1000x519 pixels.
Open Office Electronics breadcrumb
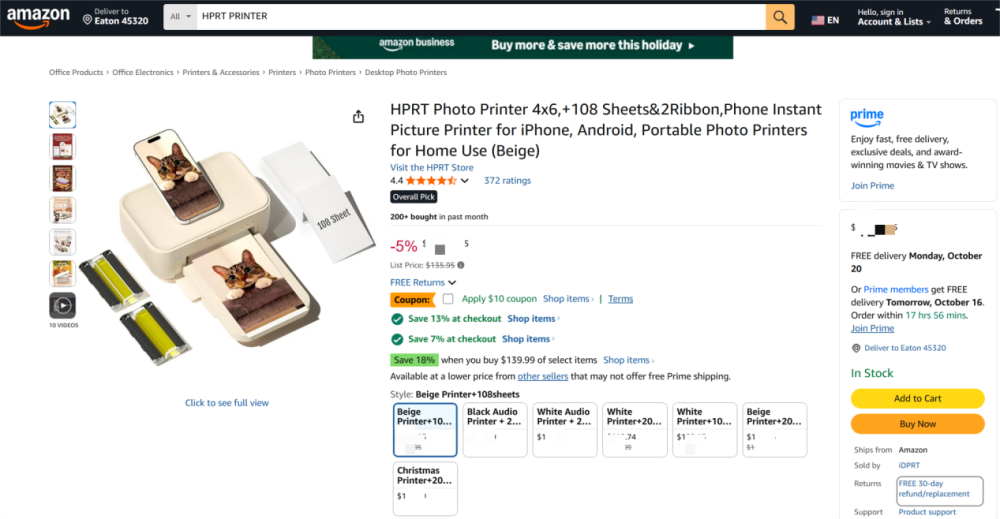pyautogui.click(x=143, y=73)
